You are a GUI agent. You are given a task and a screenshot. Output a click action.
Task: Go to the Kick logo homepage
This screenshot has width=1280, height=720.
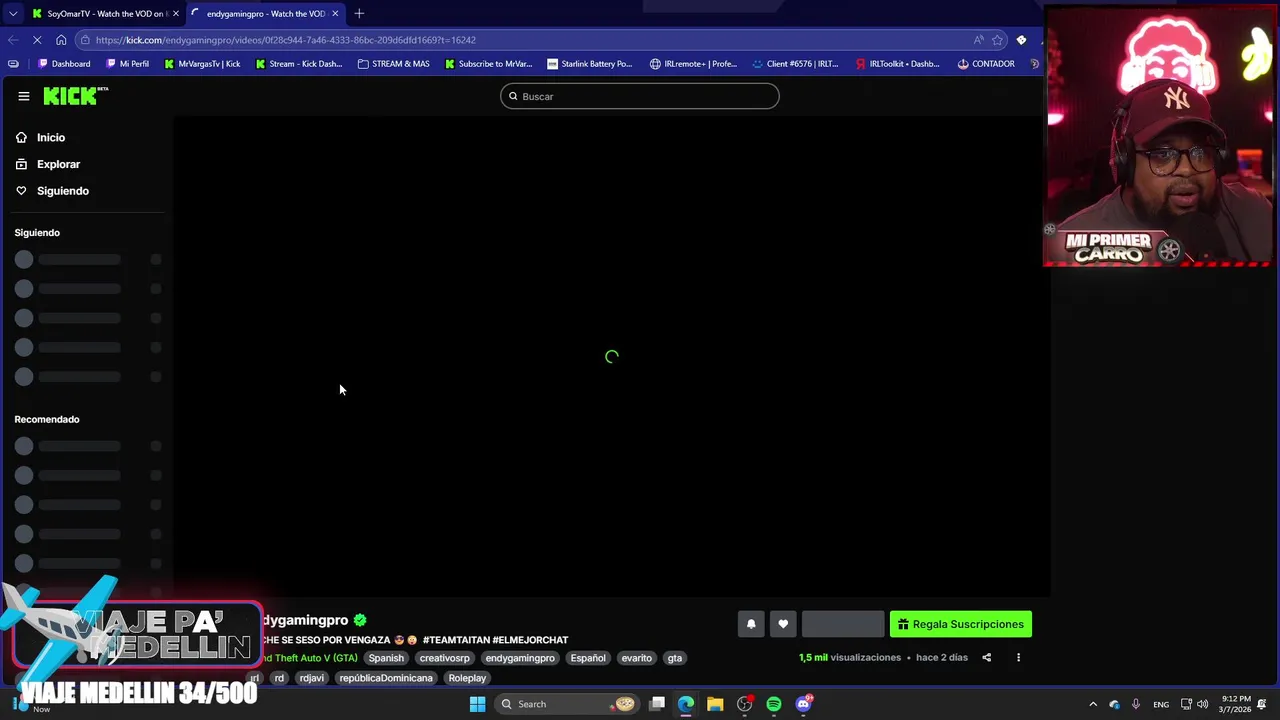point(75,96)
